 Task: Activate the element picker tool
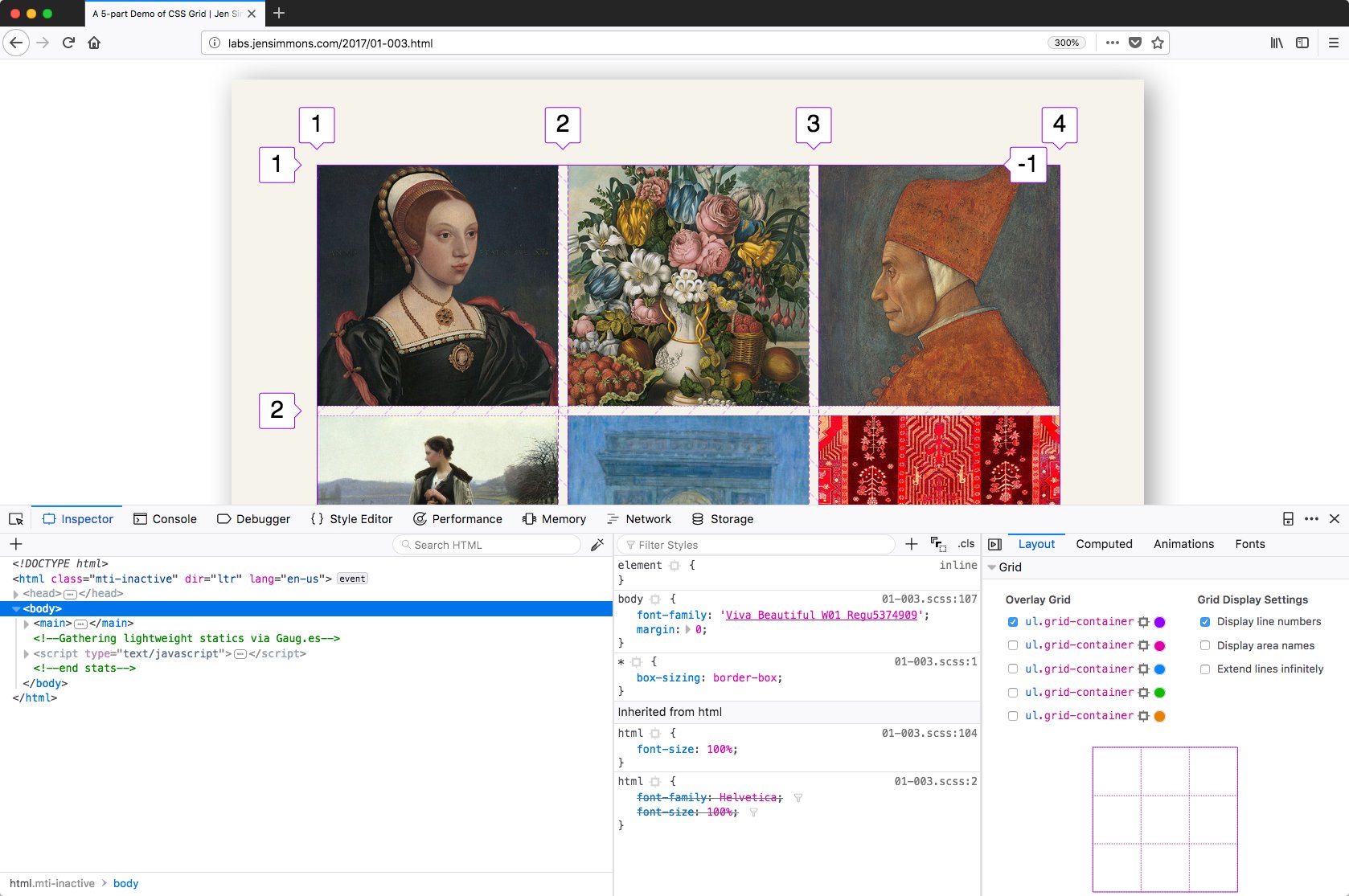(16, 519)
